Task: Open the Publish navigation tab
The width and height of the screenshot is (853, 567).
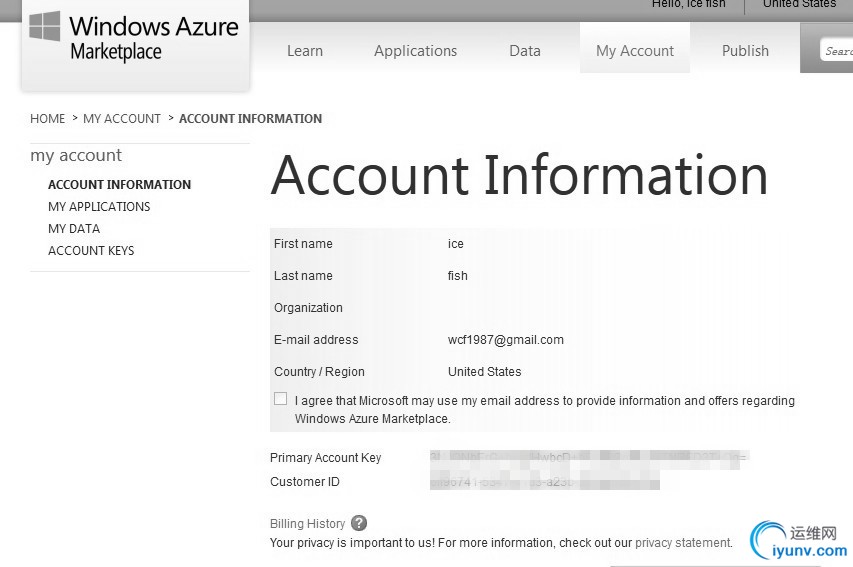Action: 745,51
